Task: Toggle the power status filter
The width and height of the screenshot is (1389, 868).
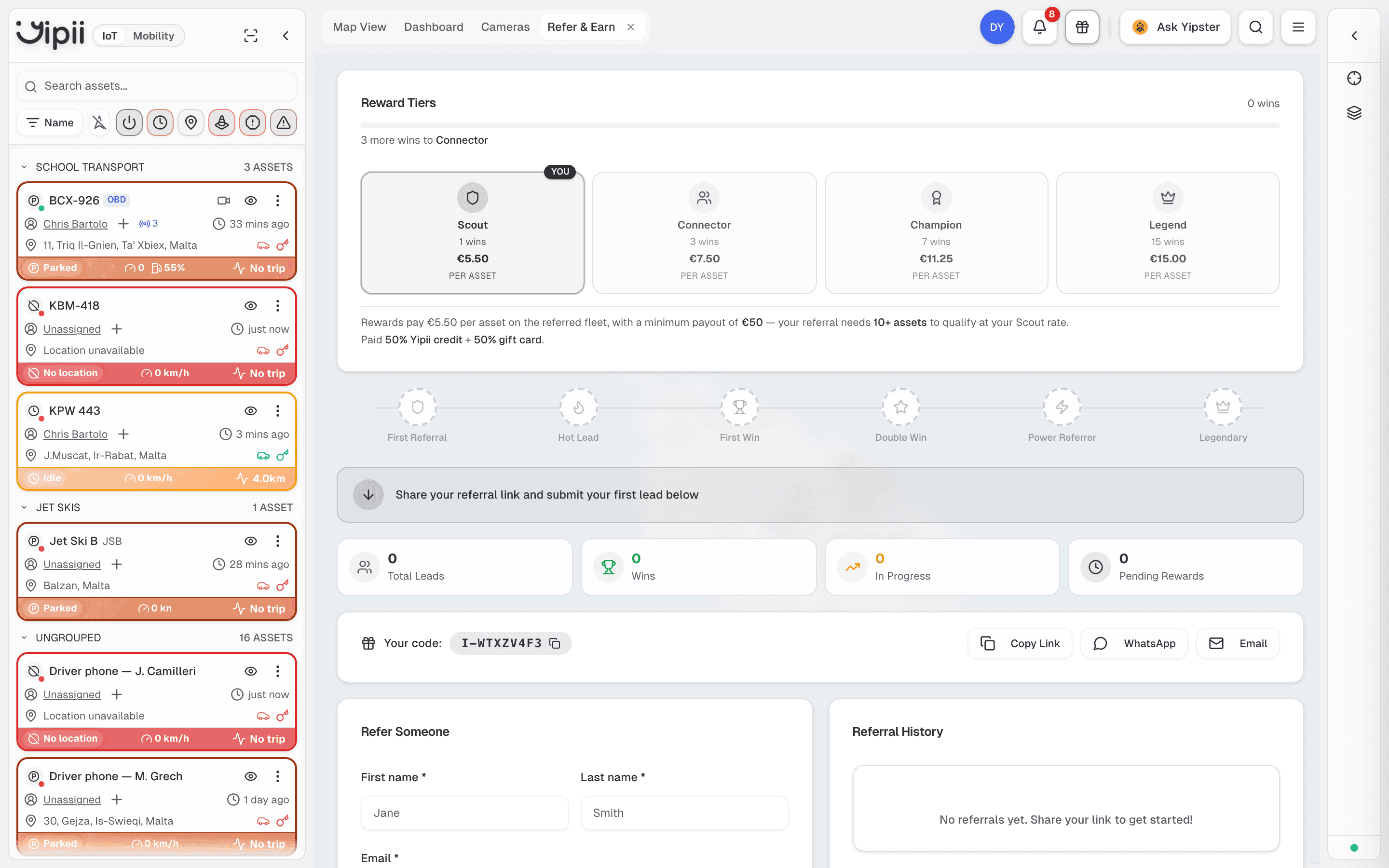Action: (129, 122)
